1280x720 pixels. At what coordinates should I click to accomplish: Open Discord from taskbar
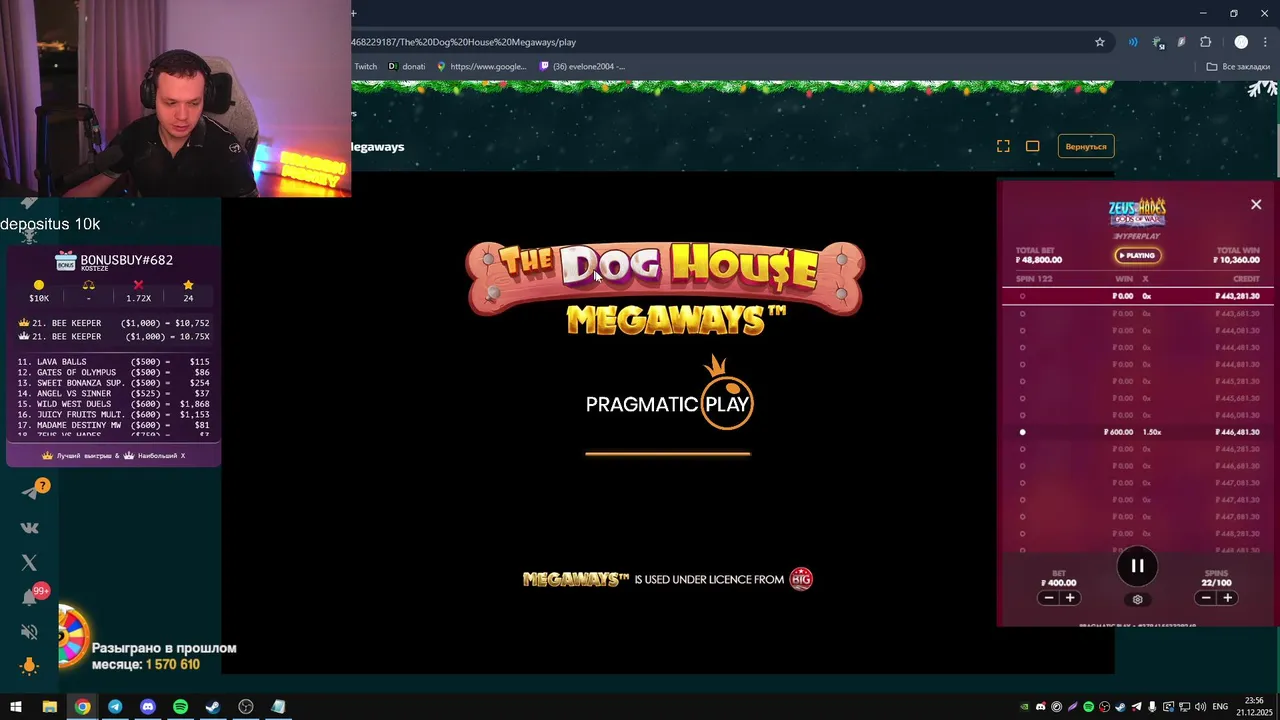[148, 707]
